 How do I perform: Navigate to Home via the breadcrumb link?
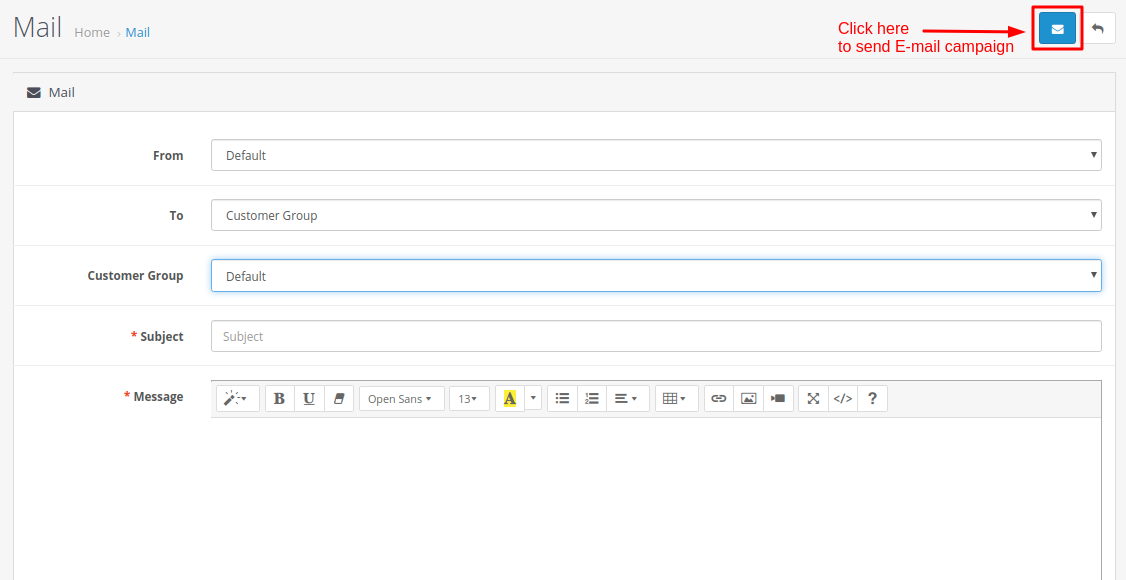[92, 32]
